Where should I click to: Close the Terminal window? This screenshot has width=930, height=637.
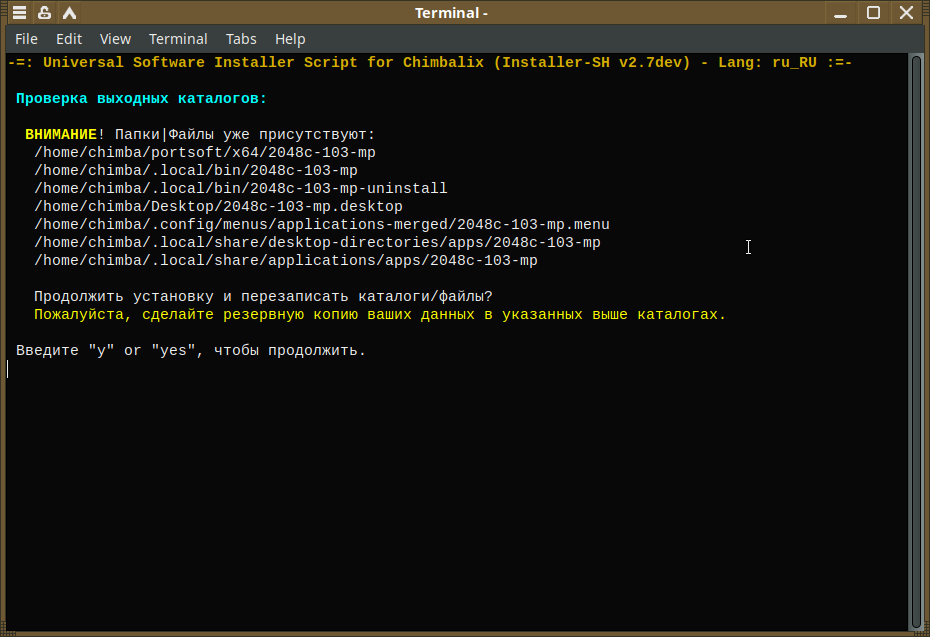pos(906,12)
